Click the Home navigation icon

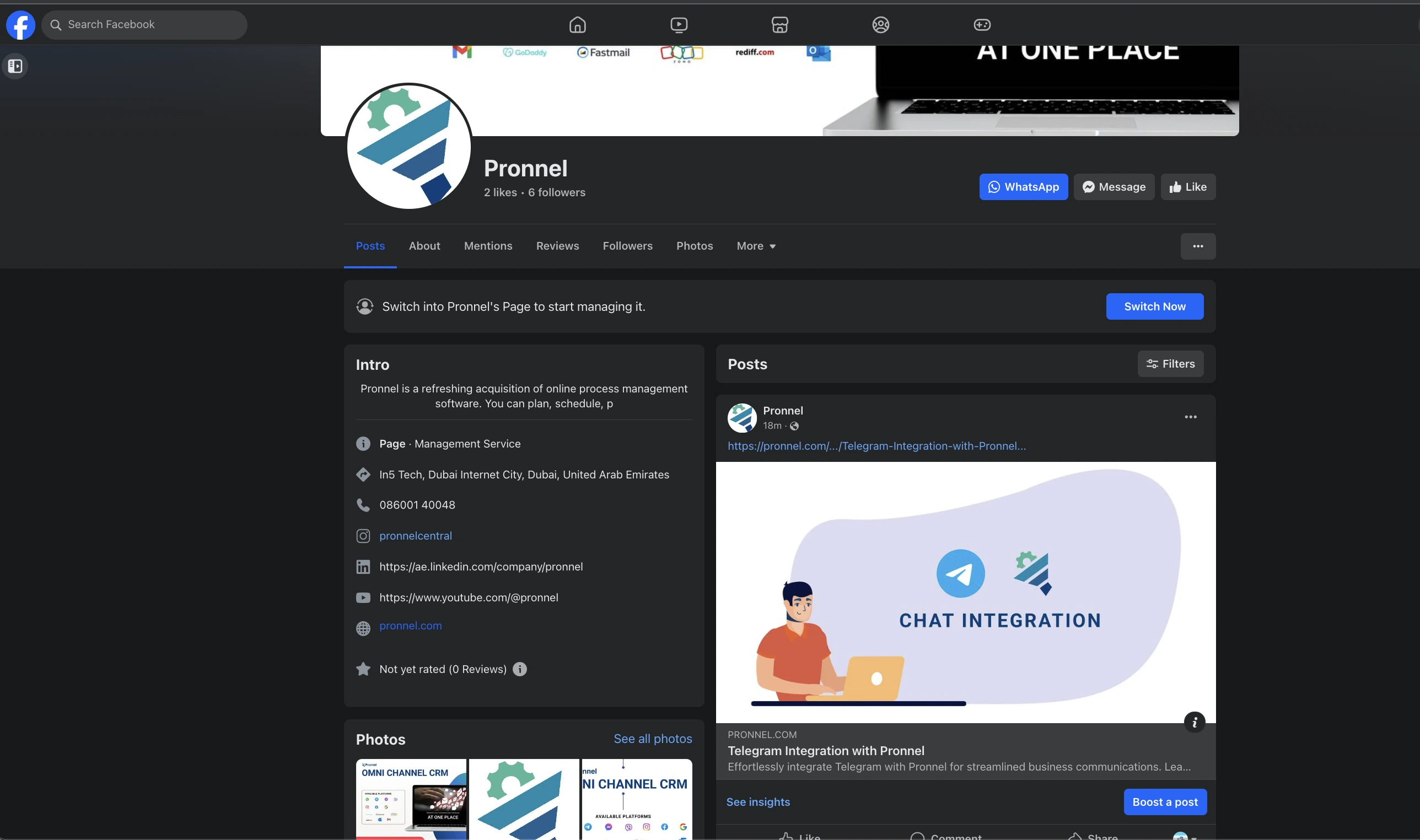coord(578,25)
